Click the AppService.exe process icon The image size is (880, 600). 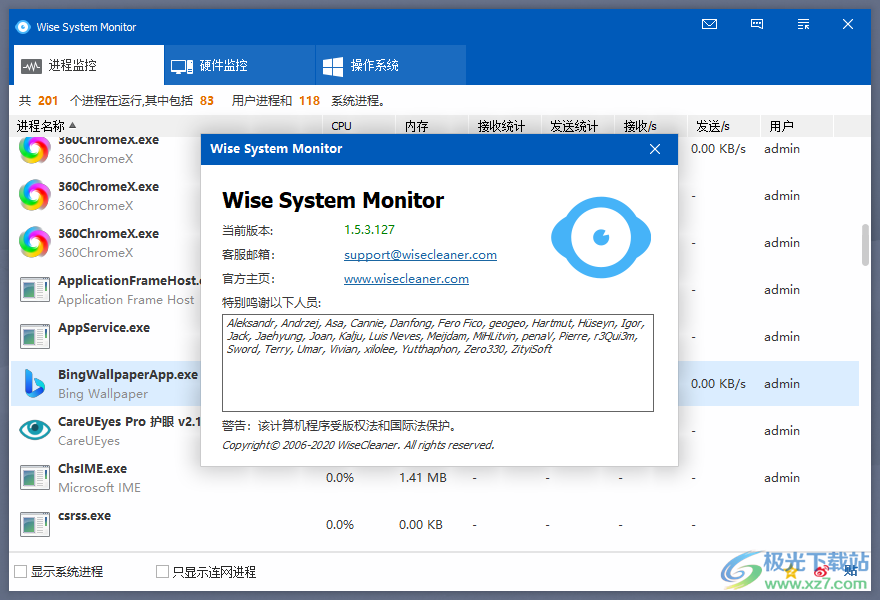pos(33,336)
